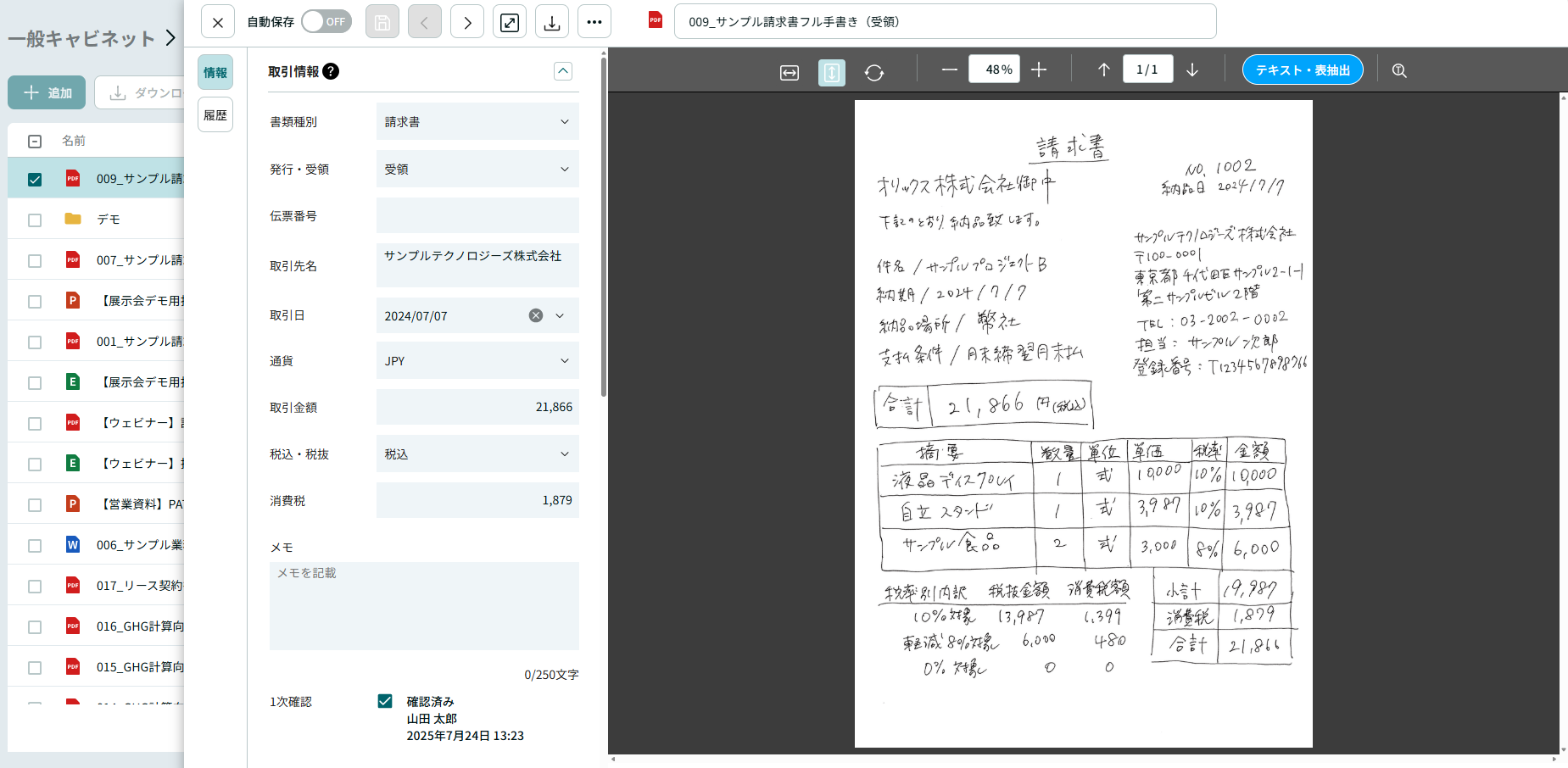The width and height of the screenshot is (1568, 768).
Task: Select the 情報 tab in the side panel
Action: [215, 72]
